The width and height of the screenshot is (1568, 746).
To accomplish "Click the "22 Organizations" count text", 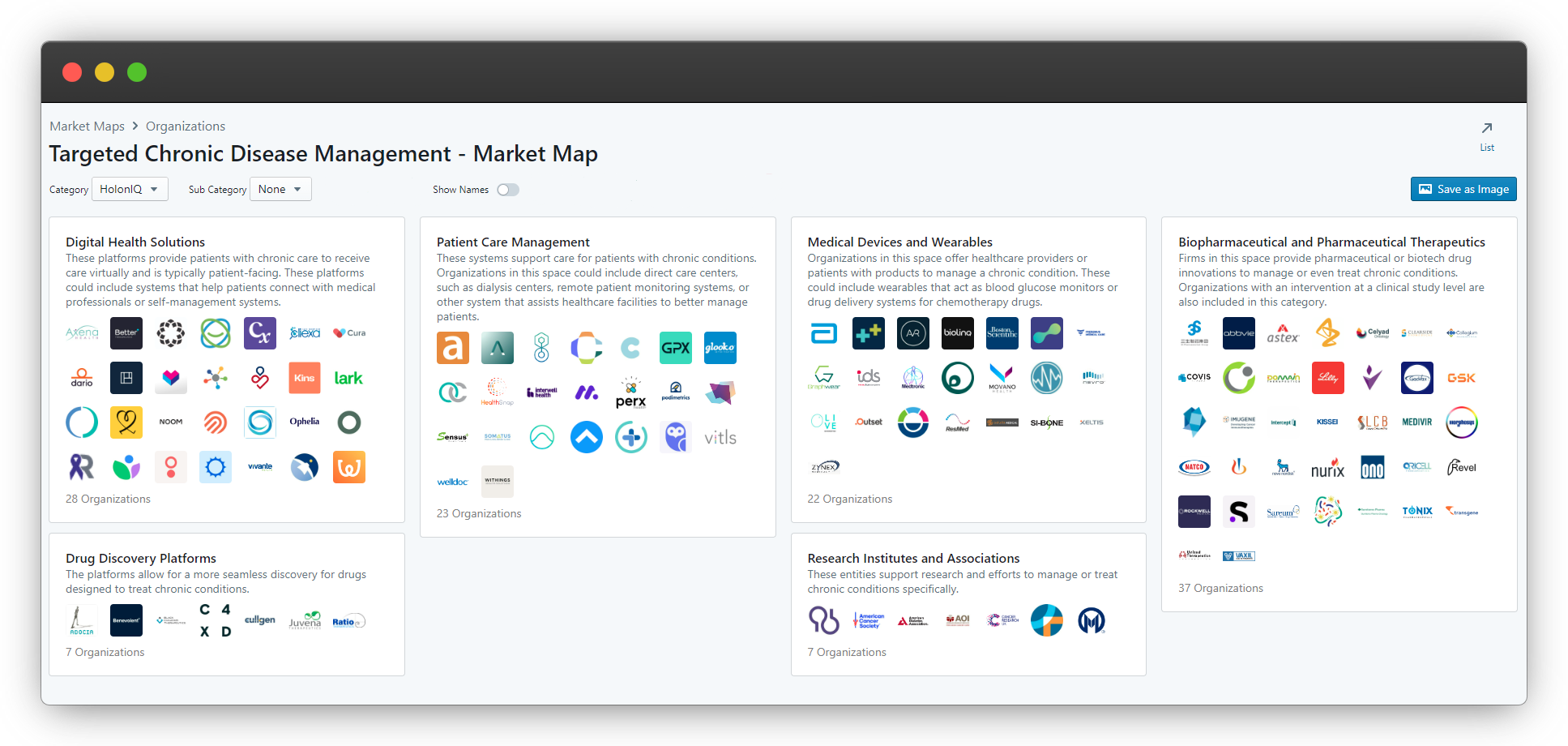I will (x=850, y=499).
